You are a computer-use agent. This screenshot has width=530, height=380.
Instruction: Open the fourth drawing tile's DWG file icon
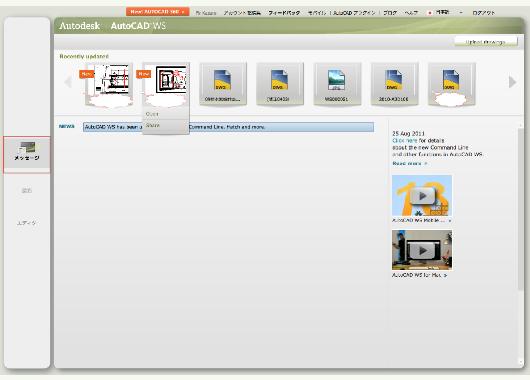point(280,80)
